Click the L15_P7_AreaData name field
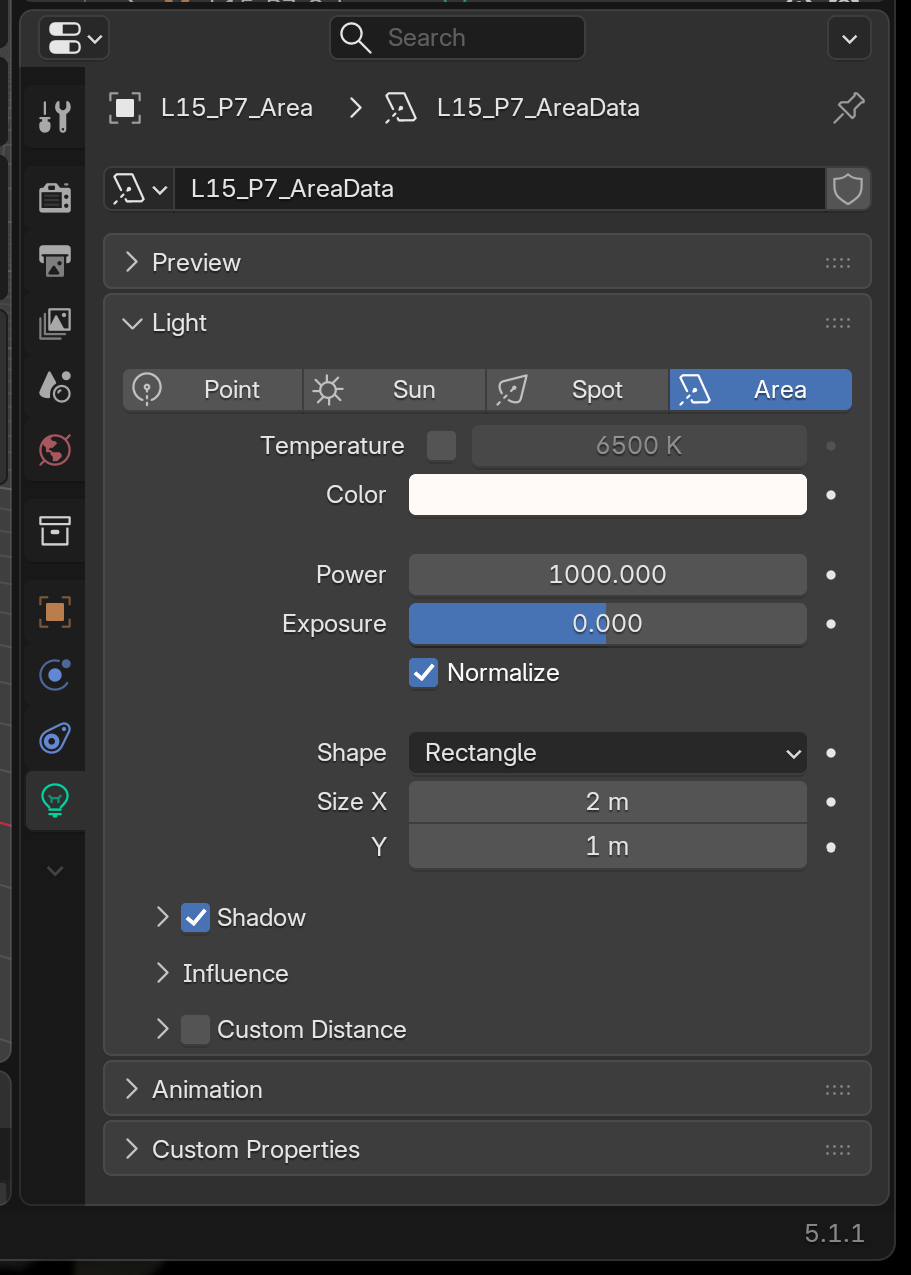911x1275 pixels. tap(500, 188)
